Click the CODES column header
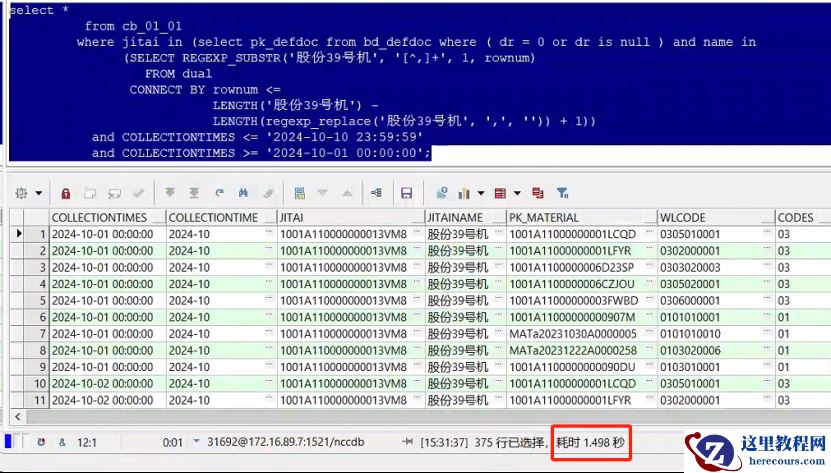831x473 pixels. point(802,217)
